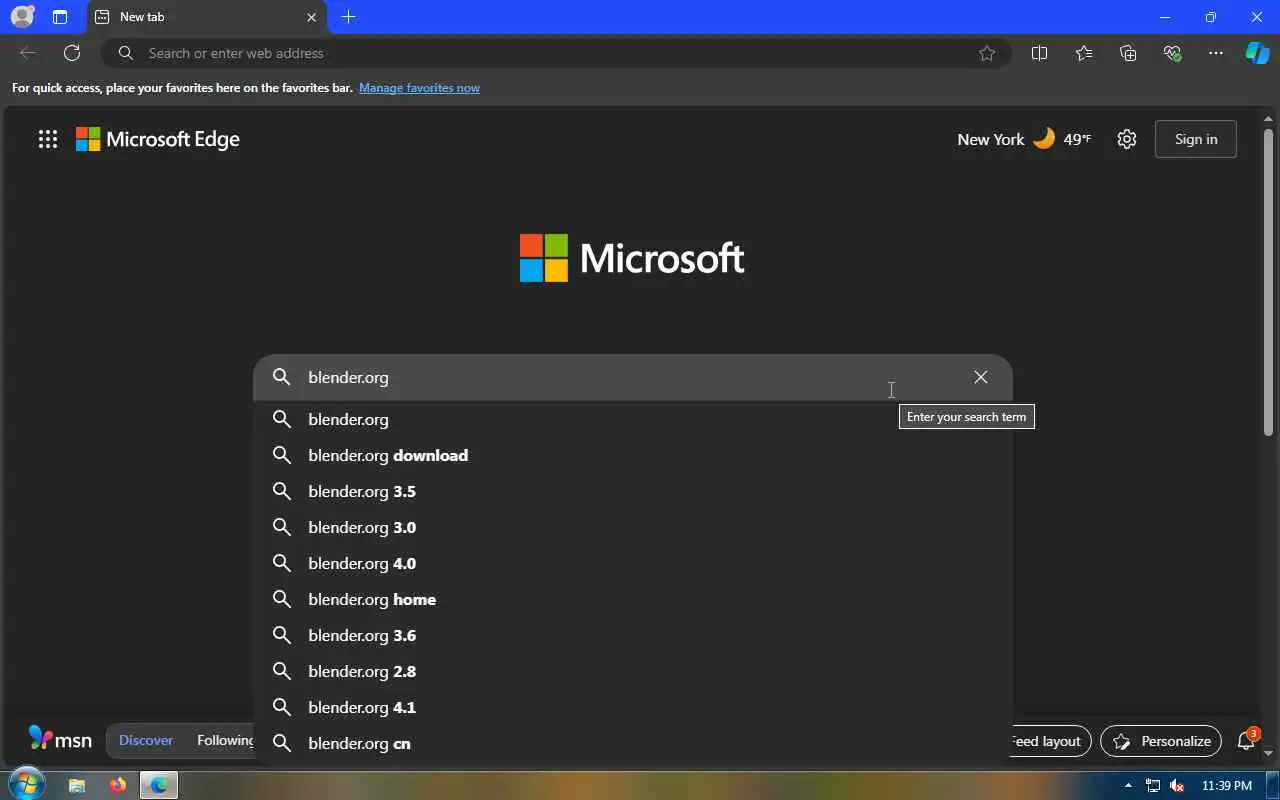Select suggestion blender.org 3.0
This screenshot has height=800, width=1280.
tap(633, 527)
